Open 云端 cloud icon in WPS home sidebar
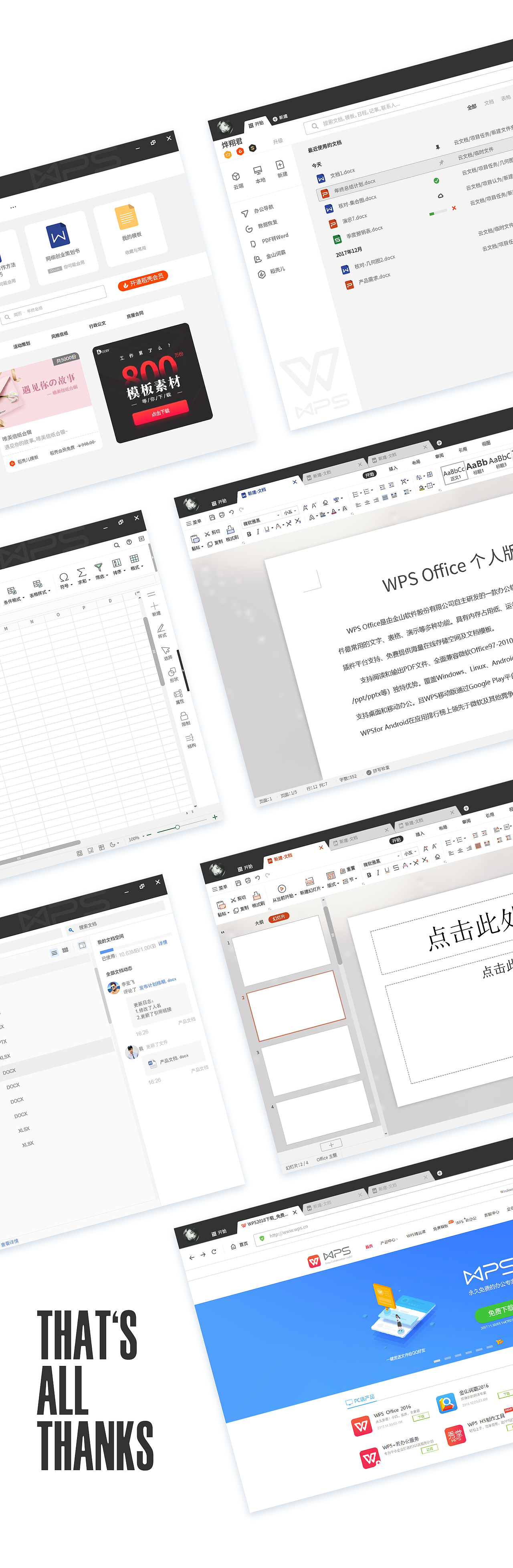513x1568 pixels. (236, 176)
